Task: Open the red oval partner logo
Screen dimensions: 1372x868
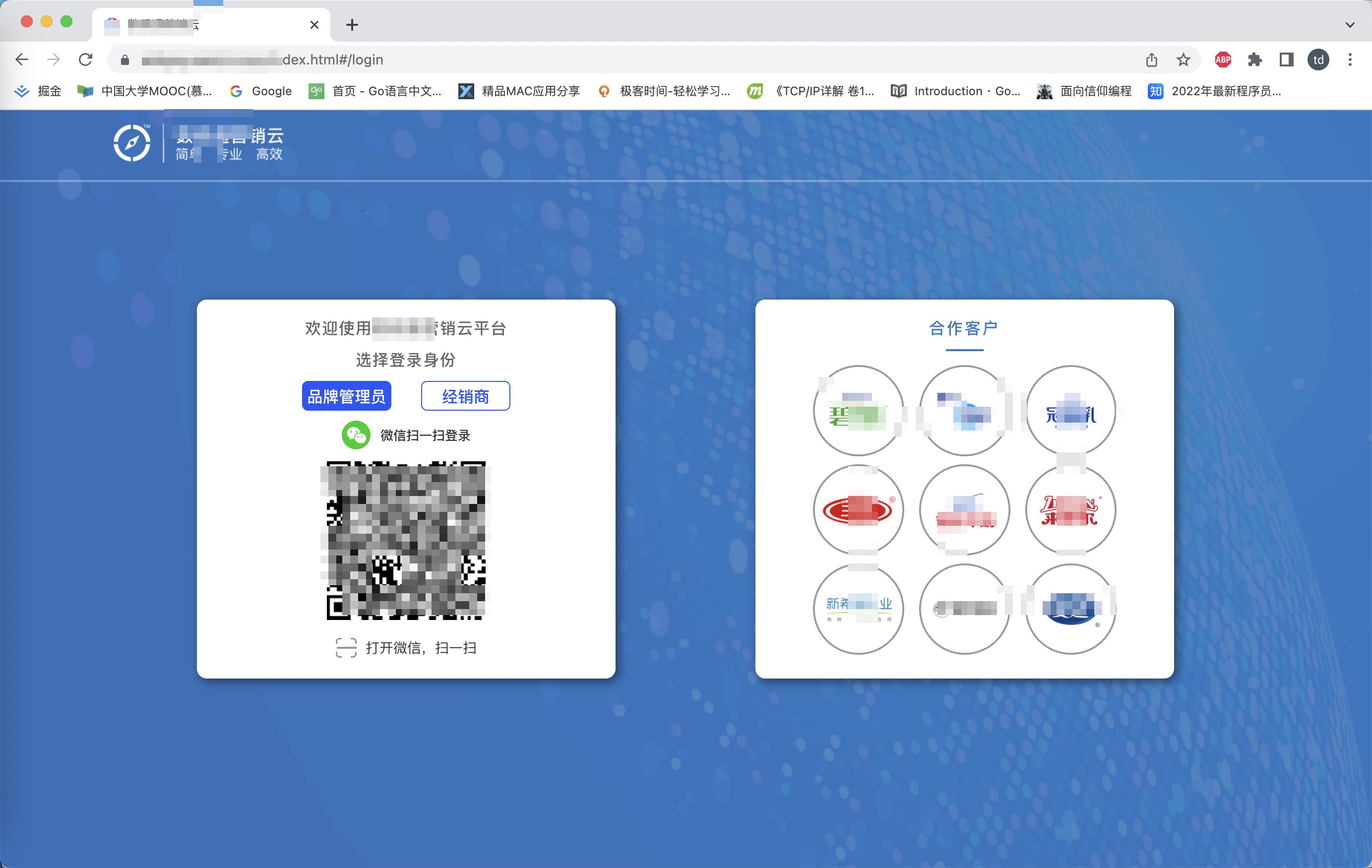Action: click(858, 509)
